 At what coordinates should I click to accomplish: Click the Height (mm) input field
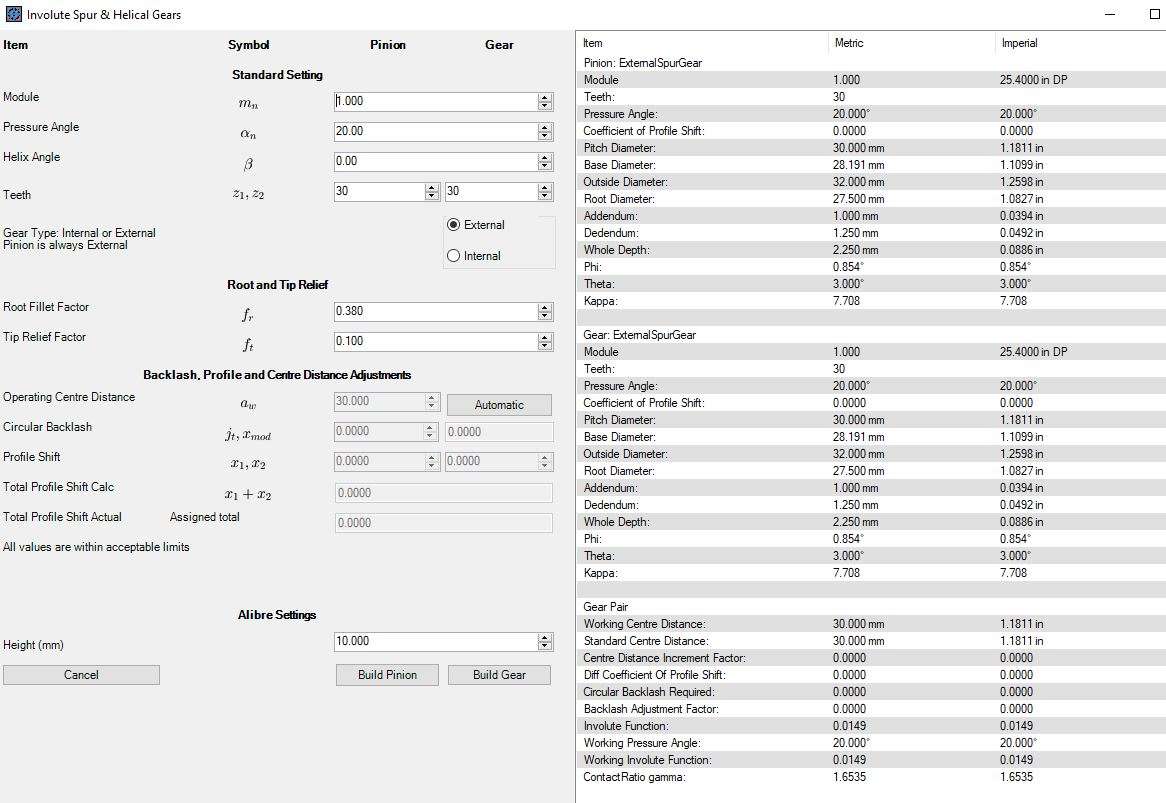(x=435, y=641)
